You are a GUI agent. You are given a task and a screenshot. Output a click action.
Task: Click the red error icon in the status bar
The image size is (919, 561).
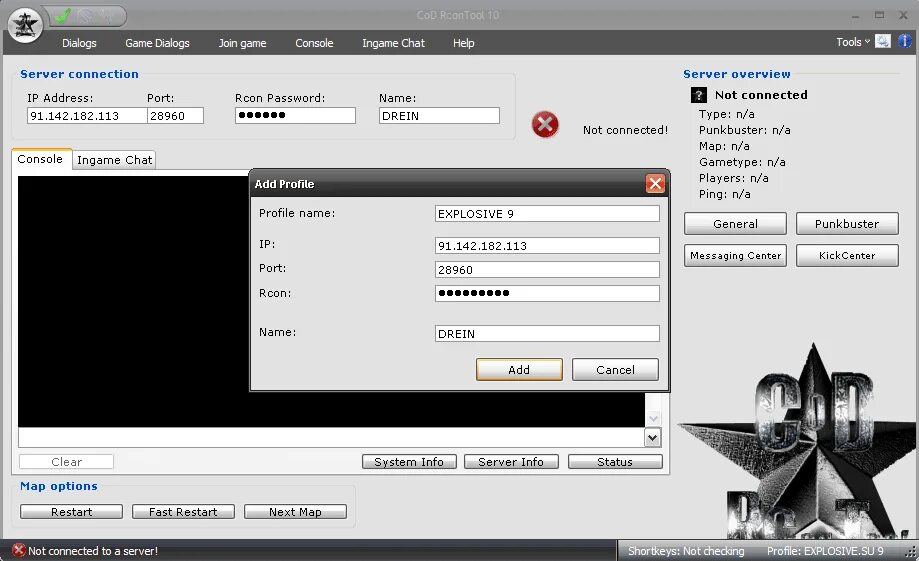tap(19, 550)
